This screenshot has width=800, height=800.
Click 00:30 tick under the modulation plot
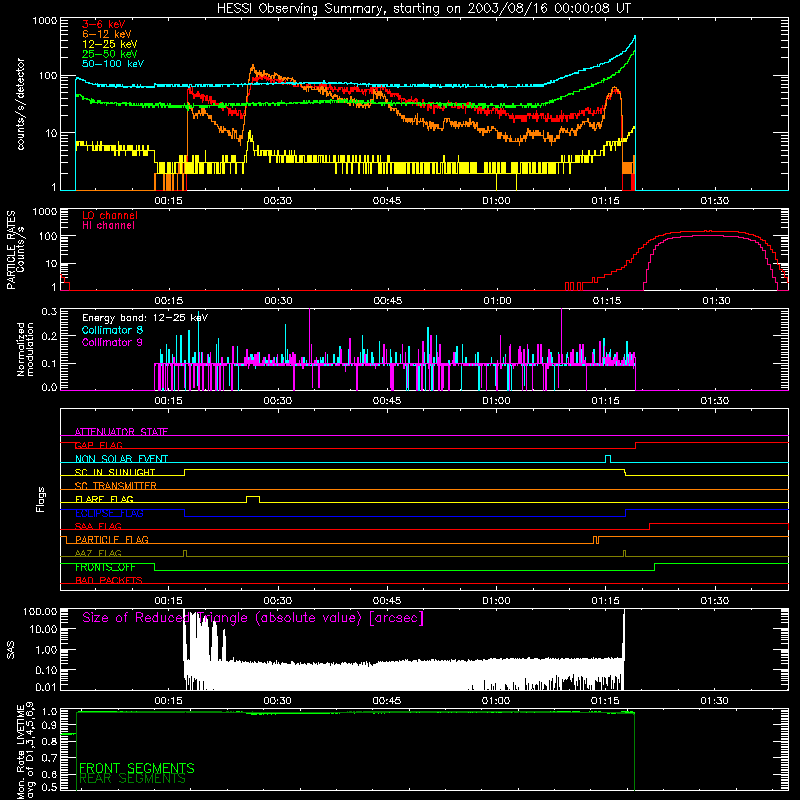[278, 401]
